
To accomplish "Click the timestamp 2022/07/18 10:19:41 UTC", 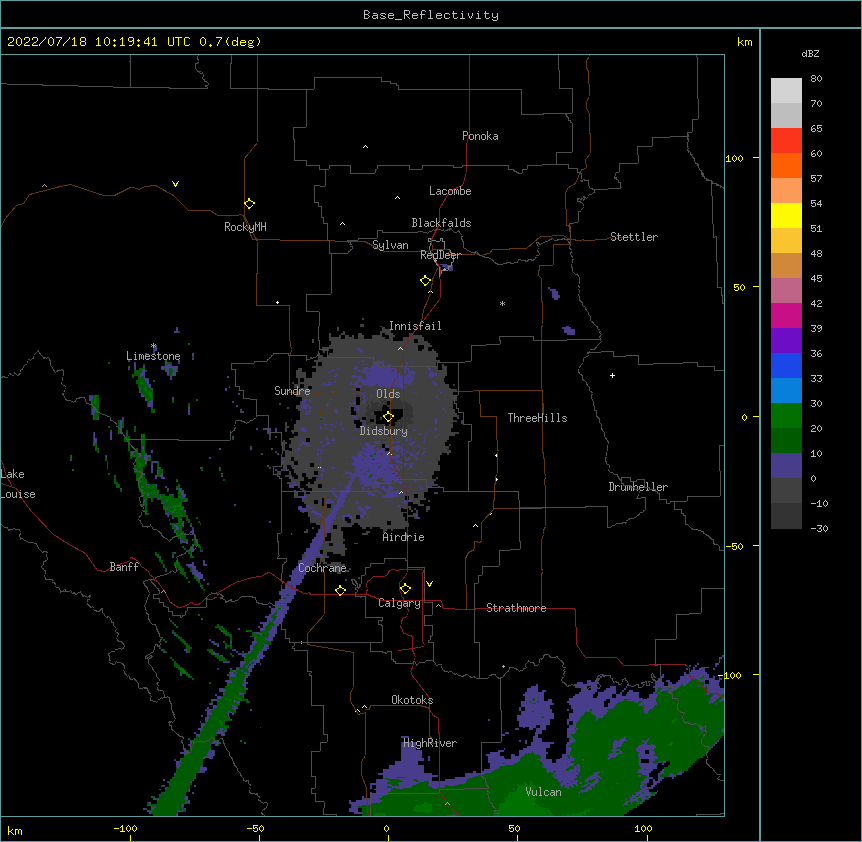I will click(x=98, y=42).
